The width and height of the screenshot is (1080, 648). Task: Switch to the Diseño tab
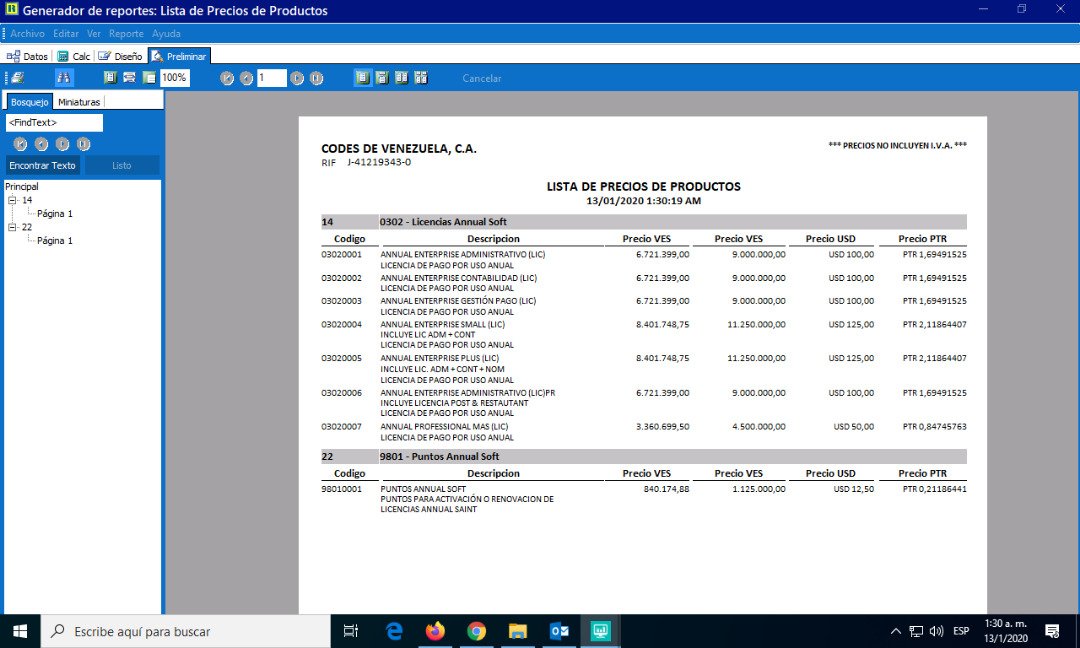pos(121,56)
